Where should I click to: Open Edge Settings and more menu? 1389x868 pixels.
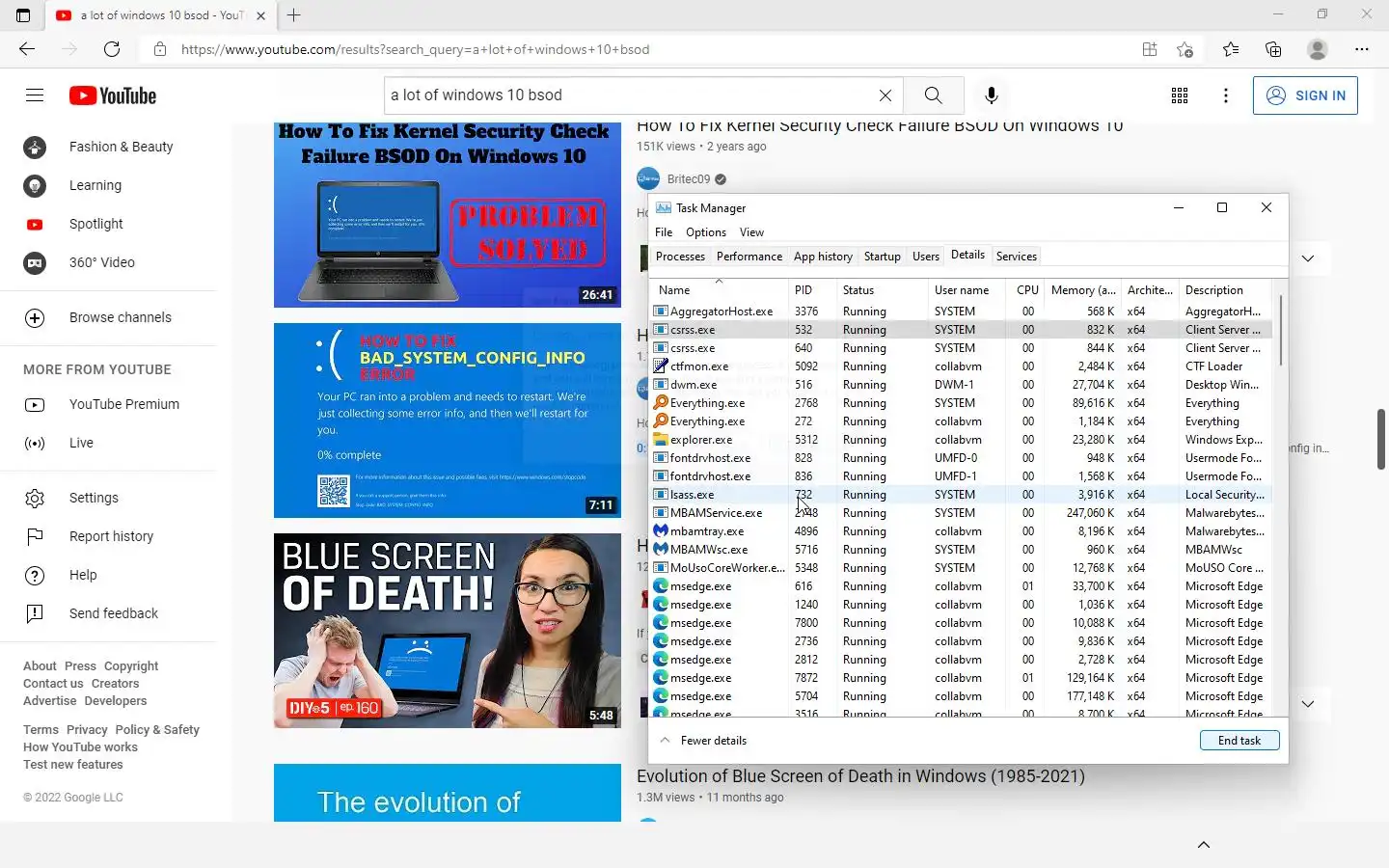[x=1361, y=49]
